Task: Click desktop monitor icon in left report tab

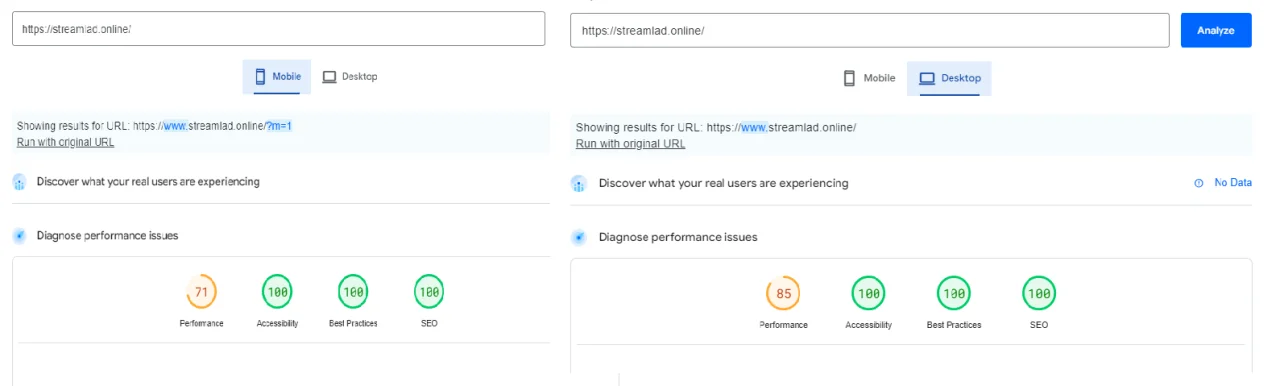Action: pos(329,77)
